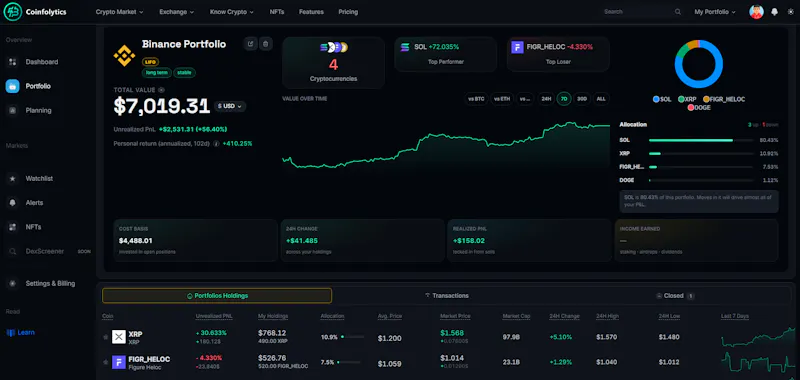Click the SOL top performer icon
This screenshot has width=800, height=380.
coord(405,47)
